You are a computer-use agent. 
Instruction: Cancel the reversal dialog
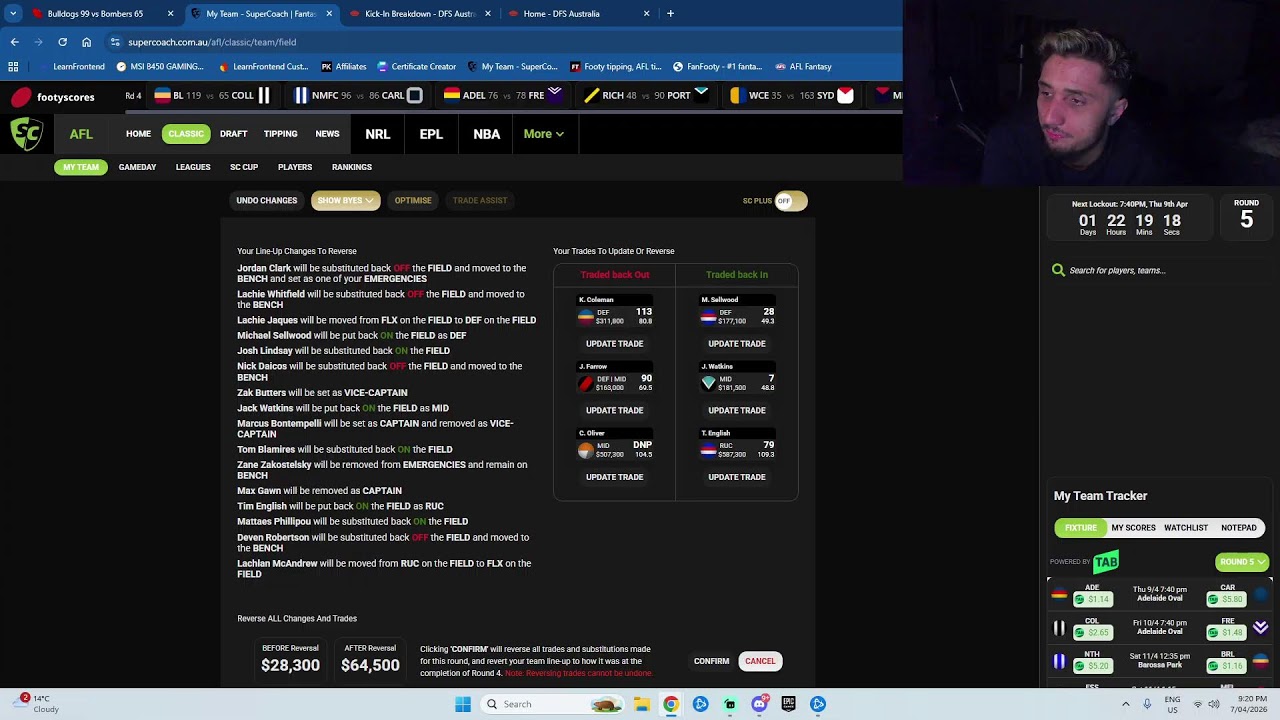point(760,661)
